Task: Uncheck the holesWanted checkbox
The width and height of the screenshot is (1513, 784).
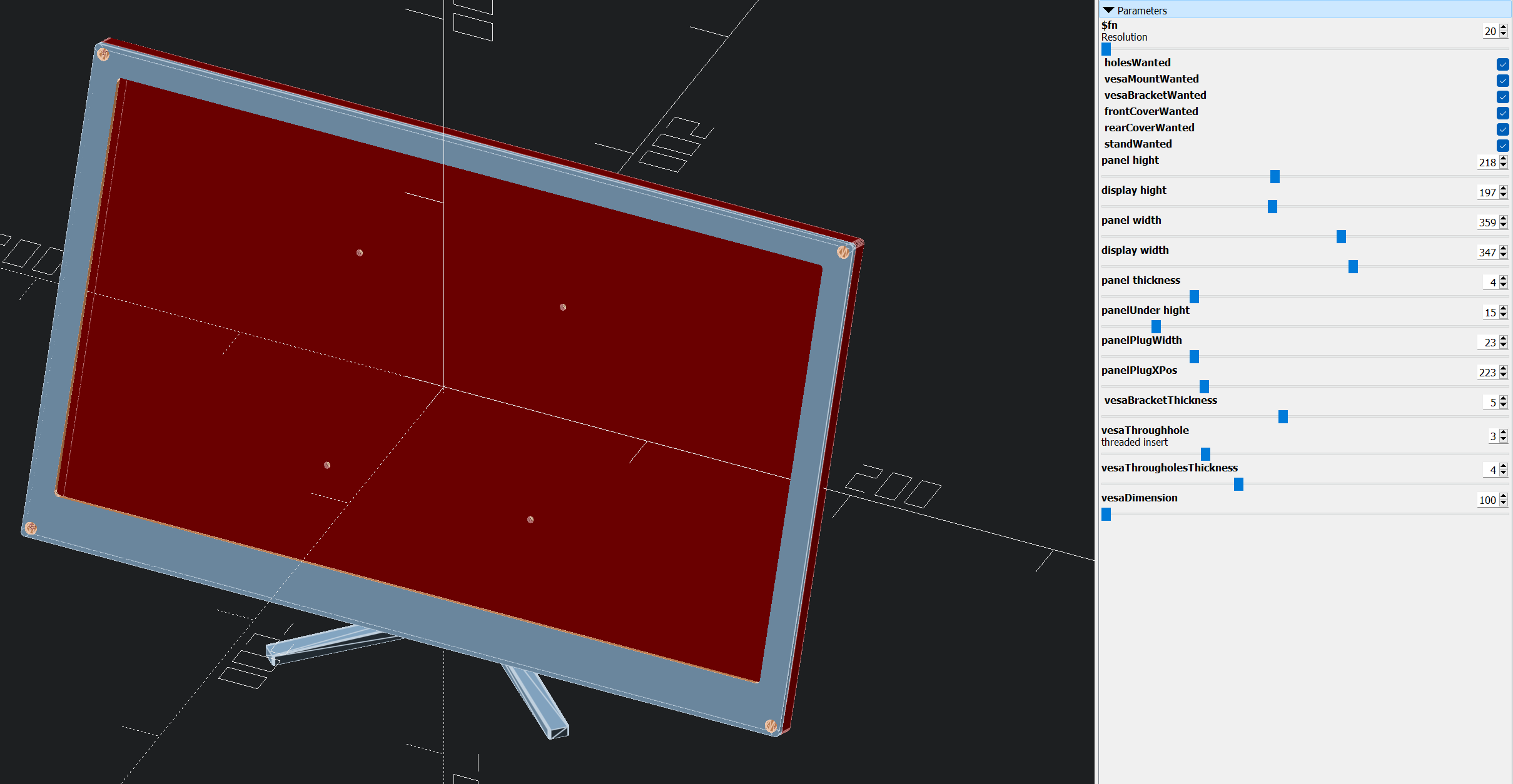Action: (x=1502, y=64)
